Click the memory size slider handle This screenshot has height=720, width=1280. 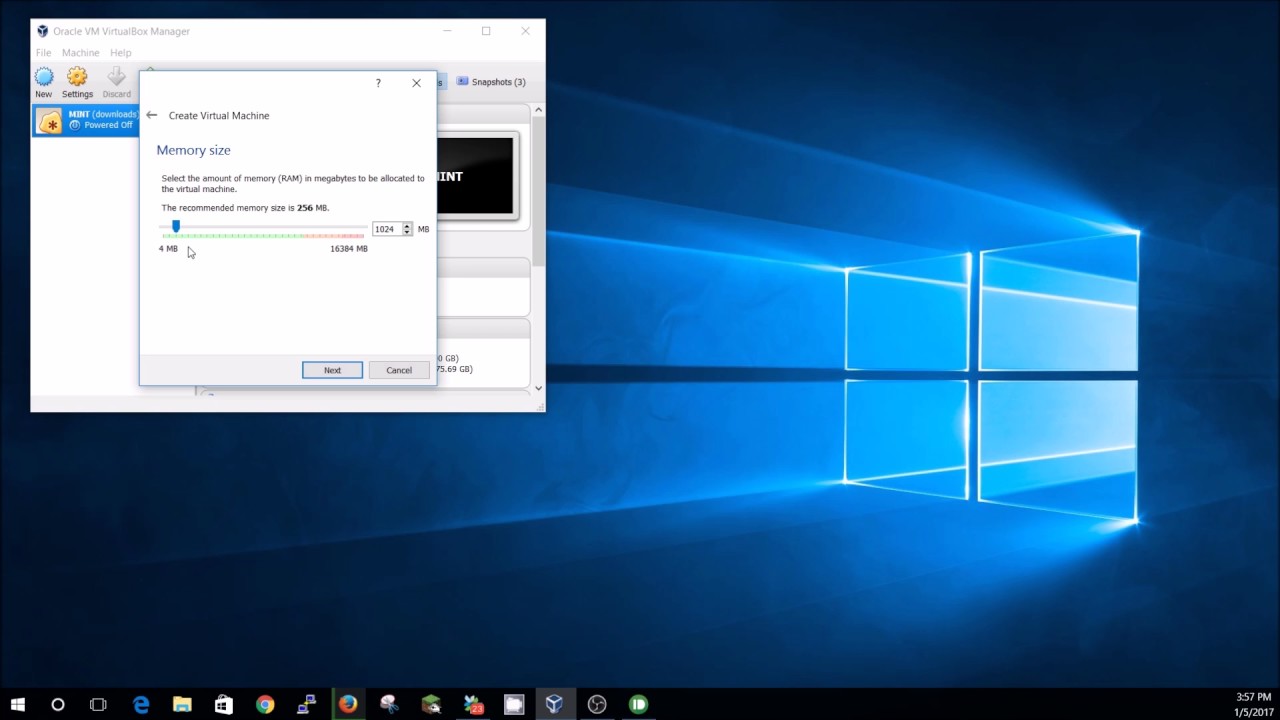(176, 227)
